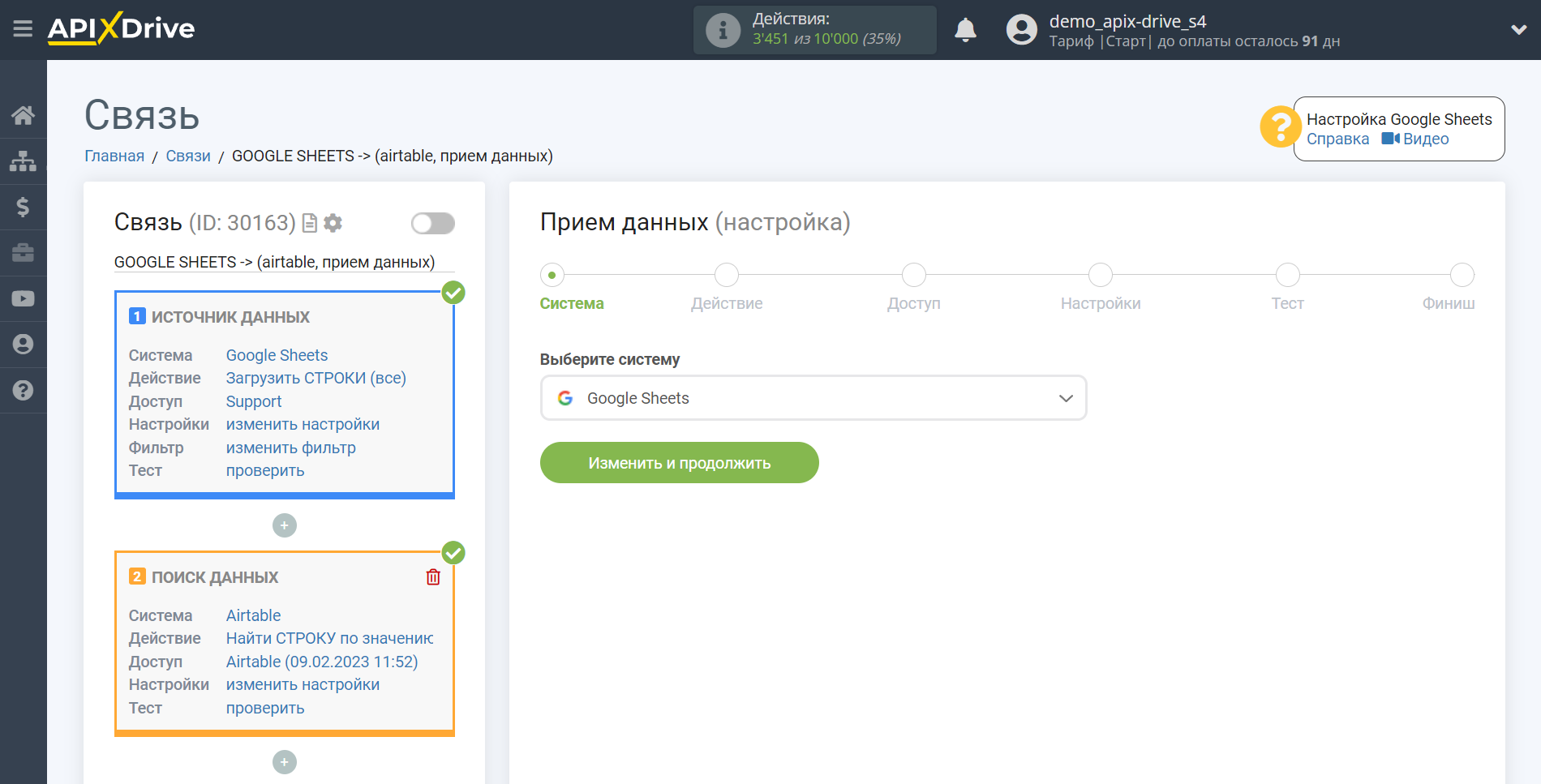
Task: Click demo_apix-drive_s4 account name
Action: point(1127,21)
